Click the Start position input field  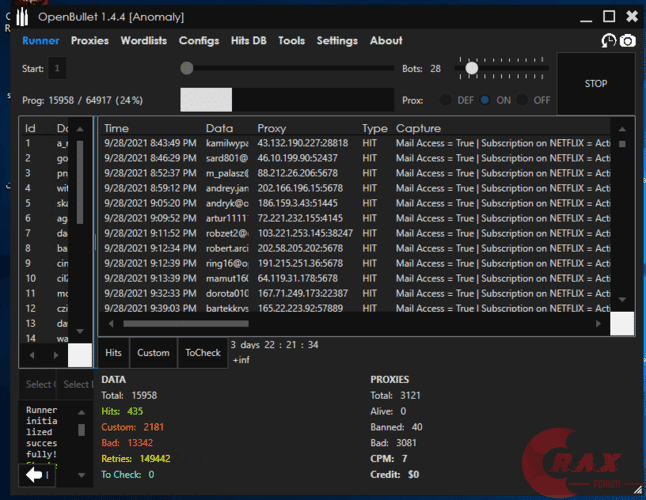(x=57, y=68)
